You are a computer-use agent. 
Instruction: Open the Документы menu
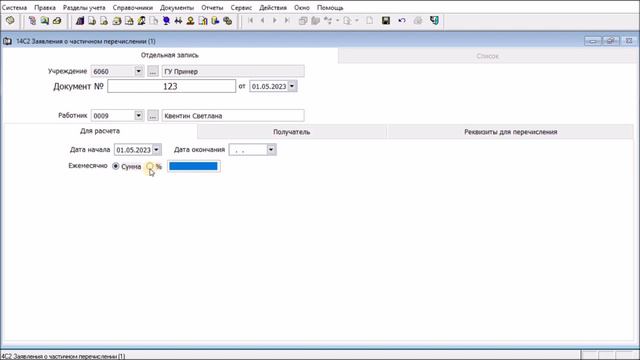pyautogui.click(x=177, y=8)
